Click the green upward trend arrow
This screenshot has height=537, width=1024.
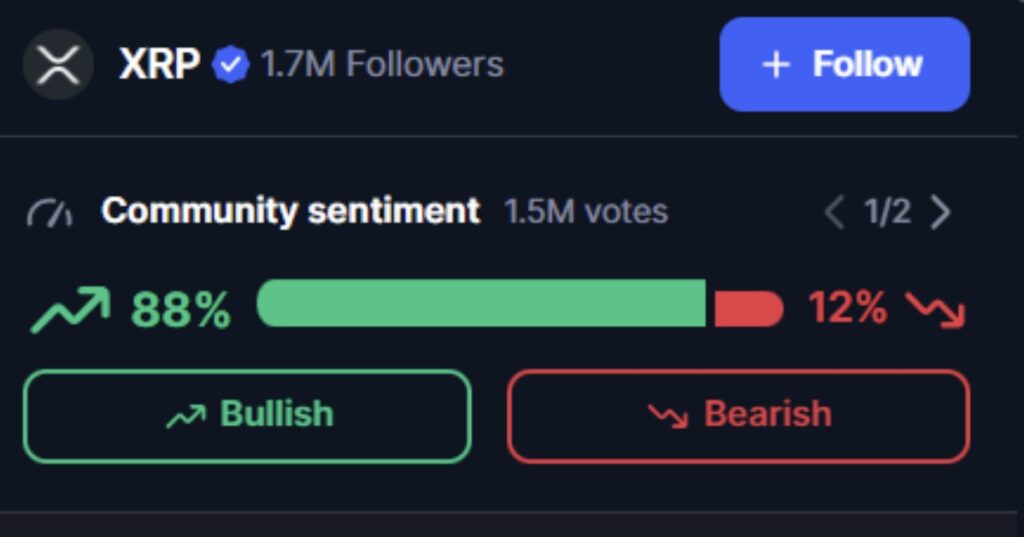tap(70, 309)
